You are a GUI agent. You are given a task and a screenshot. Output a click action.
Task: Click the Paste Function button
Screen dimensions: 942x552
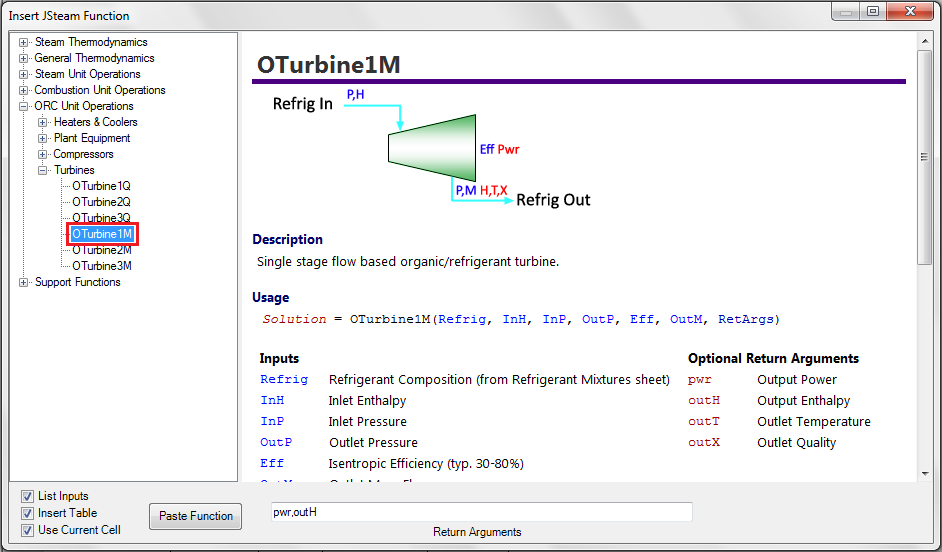click(195, 516)
